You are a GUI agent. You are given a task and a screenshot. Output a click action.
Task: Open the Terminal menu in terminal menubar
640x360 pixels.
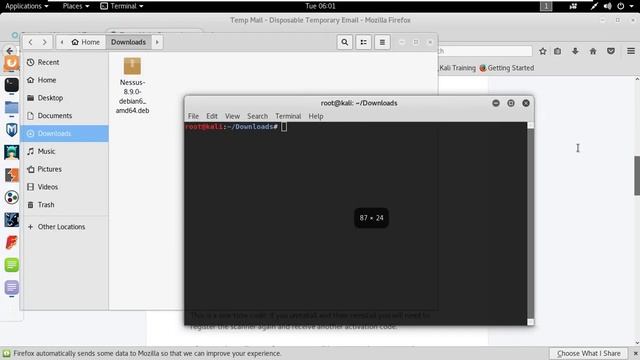(288, 116)
